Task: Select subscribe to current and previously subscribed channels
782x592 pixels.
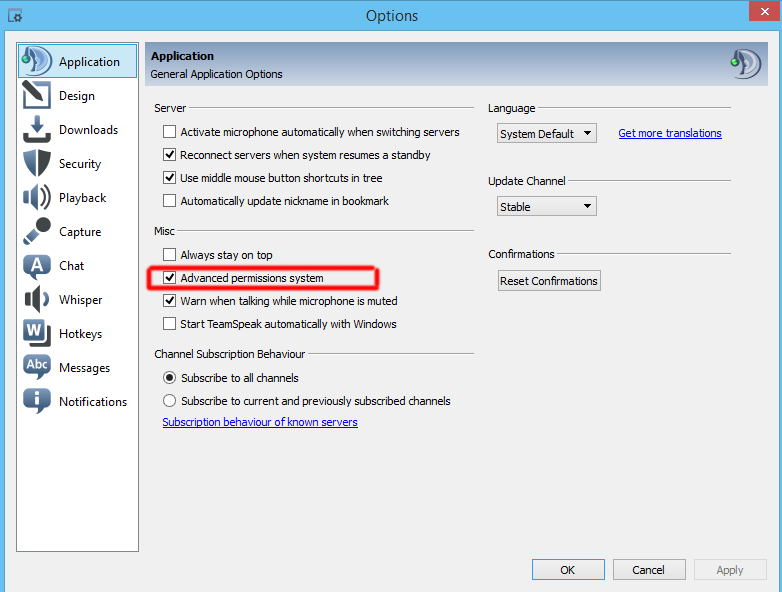Action: (170, 400)
